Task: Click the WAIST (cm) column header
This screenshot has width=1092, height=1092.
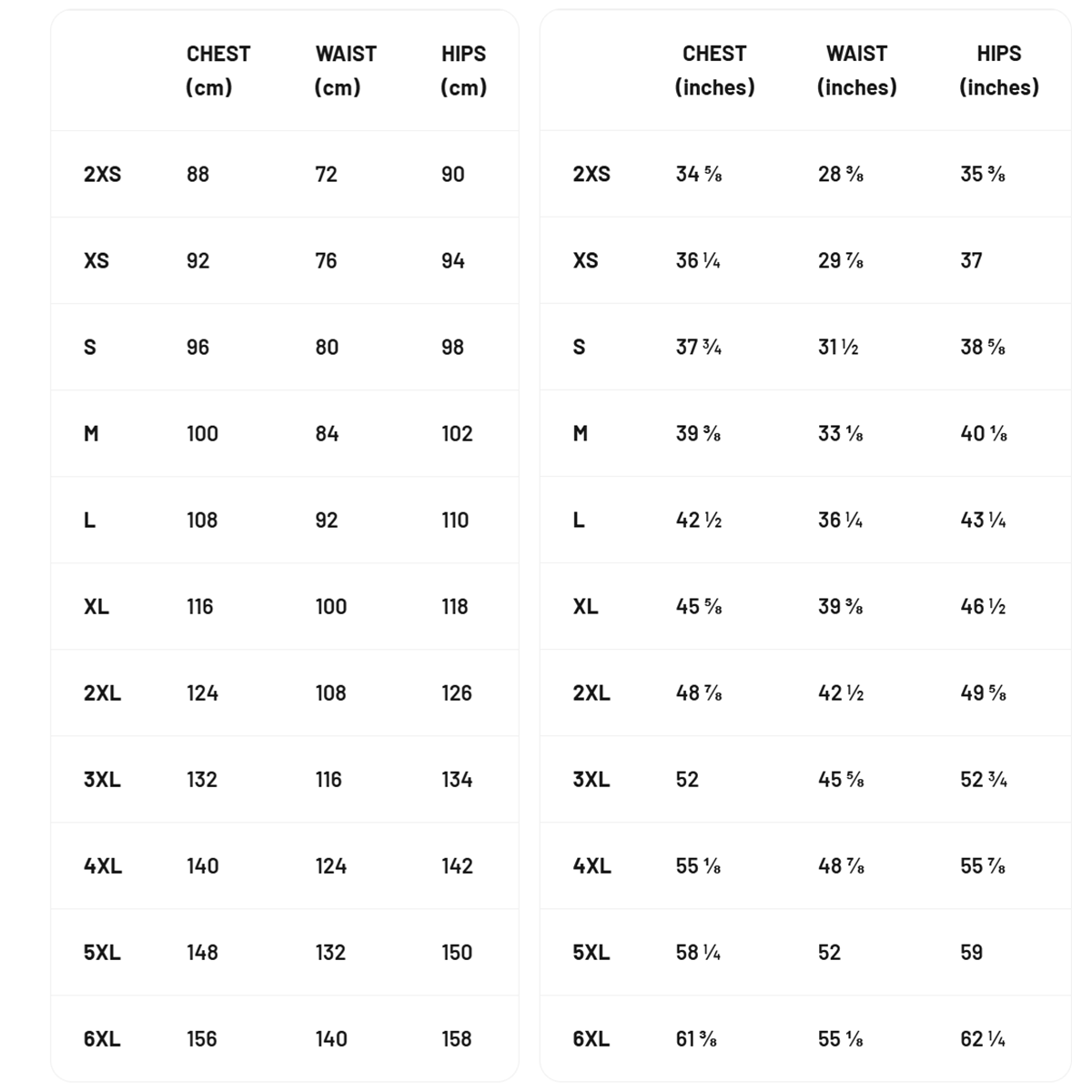Action: pyautogui.click(x=345, y=70)
